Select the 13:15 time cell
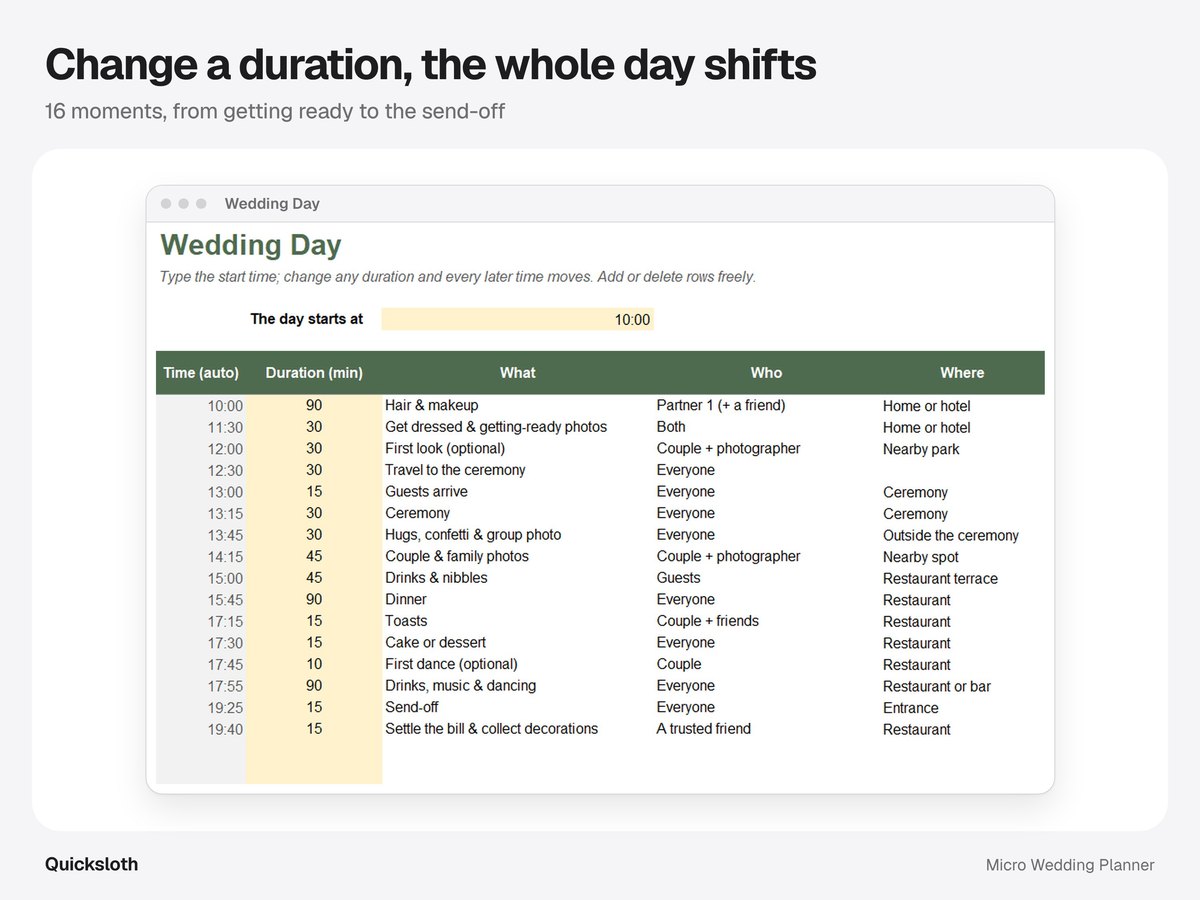The width and height of the screenshot is (1200, 900). [225, 514]
